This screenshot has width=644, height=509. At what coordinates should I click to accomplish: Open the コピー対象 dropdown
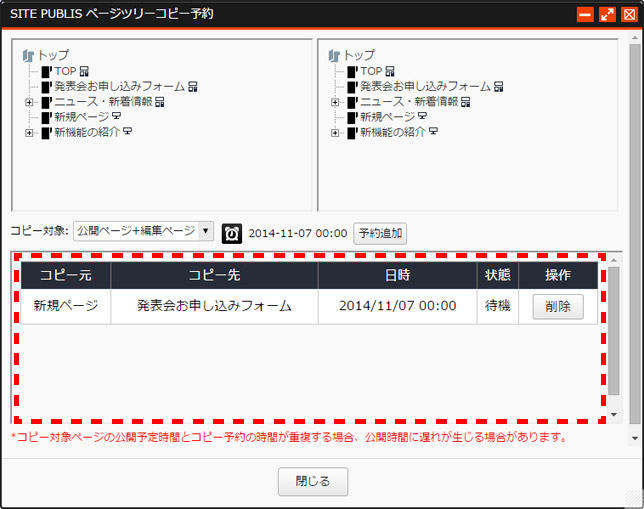pos(143,231)
